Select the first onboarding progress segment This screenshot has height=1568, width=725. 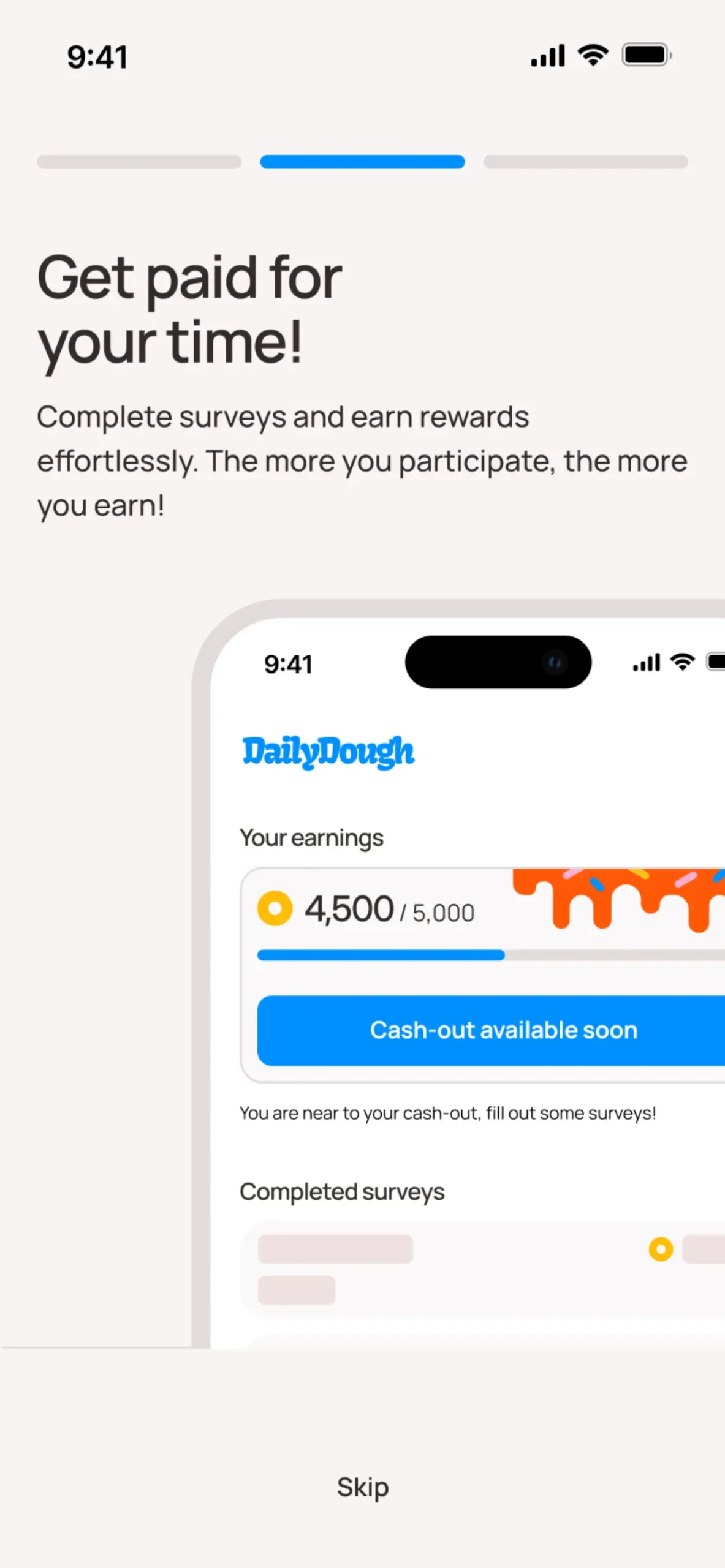pos(139,162)
